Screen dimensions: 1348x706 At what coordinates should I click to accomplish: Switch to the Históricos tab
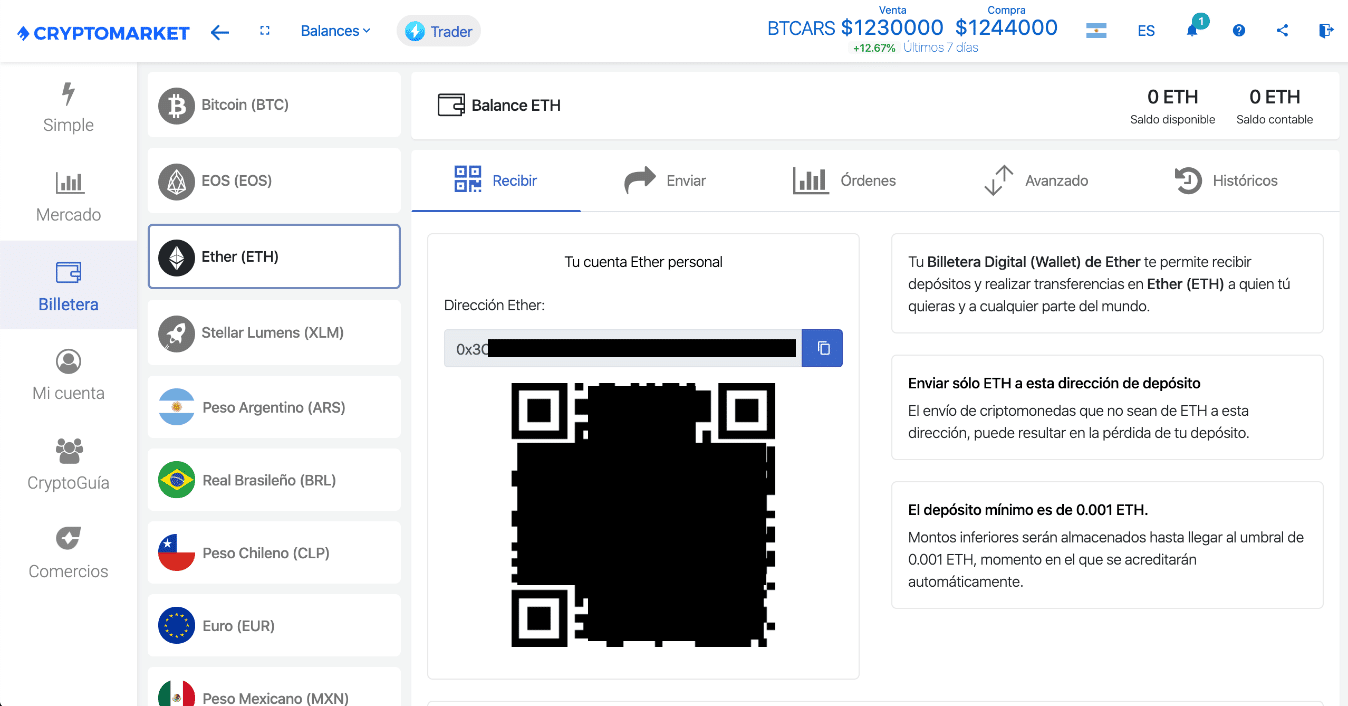(1226, 181)
